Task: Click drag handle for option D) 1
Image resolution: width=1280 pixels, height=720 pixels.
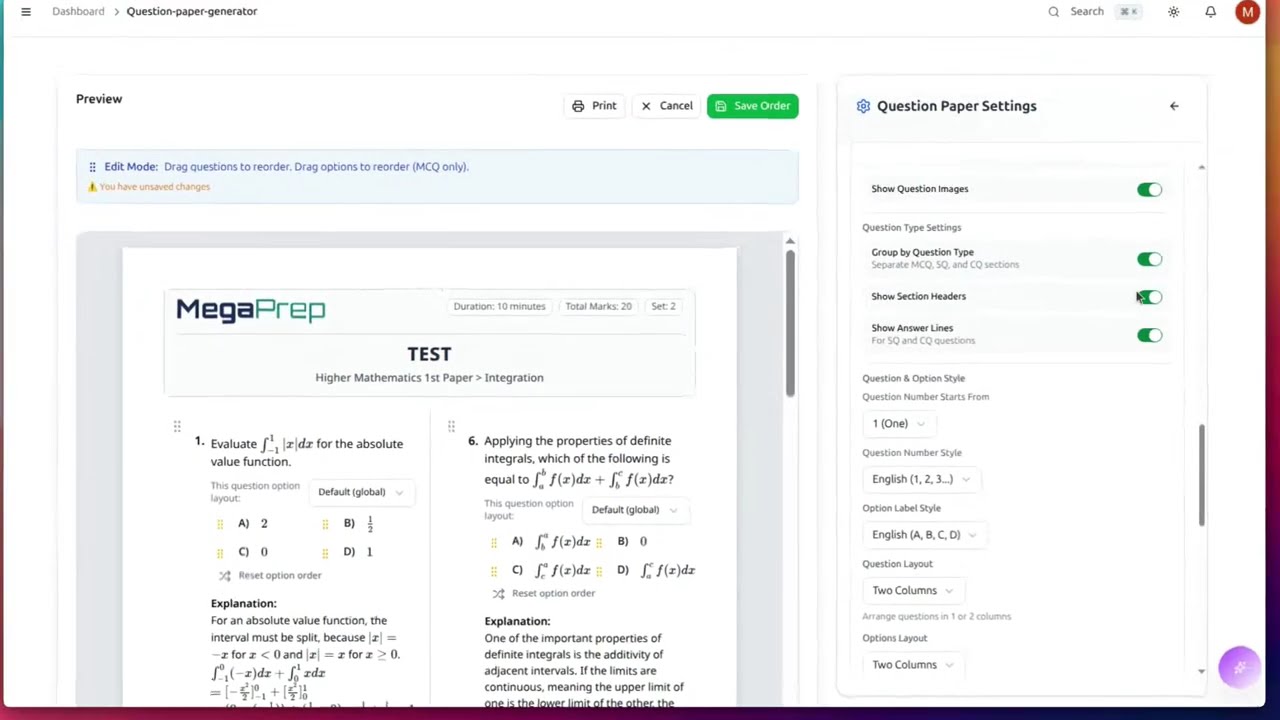Action: [x=325, y=552]
